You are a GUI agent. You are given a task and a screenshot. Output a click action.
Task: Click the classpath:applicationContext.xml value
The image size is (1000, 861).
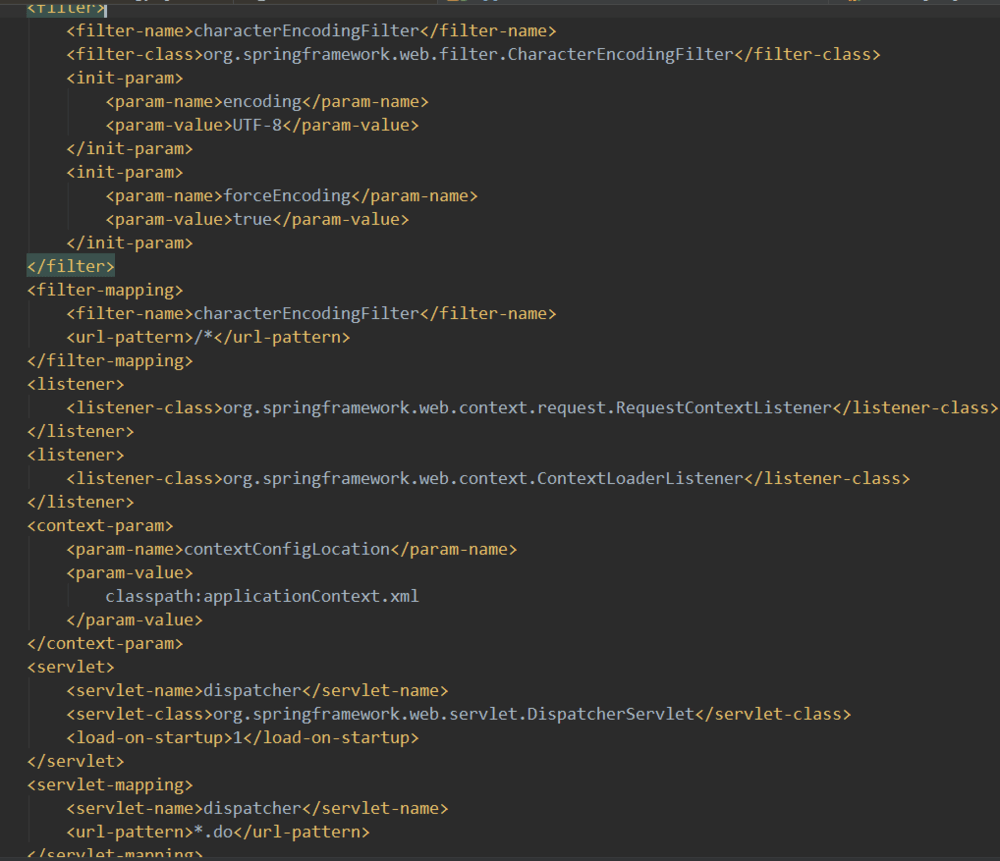coord(262,596)
